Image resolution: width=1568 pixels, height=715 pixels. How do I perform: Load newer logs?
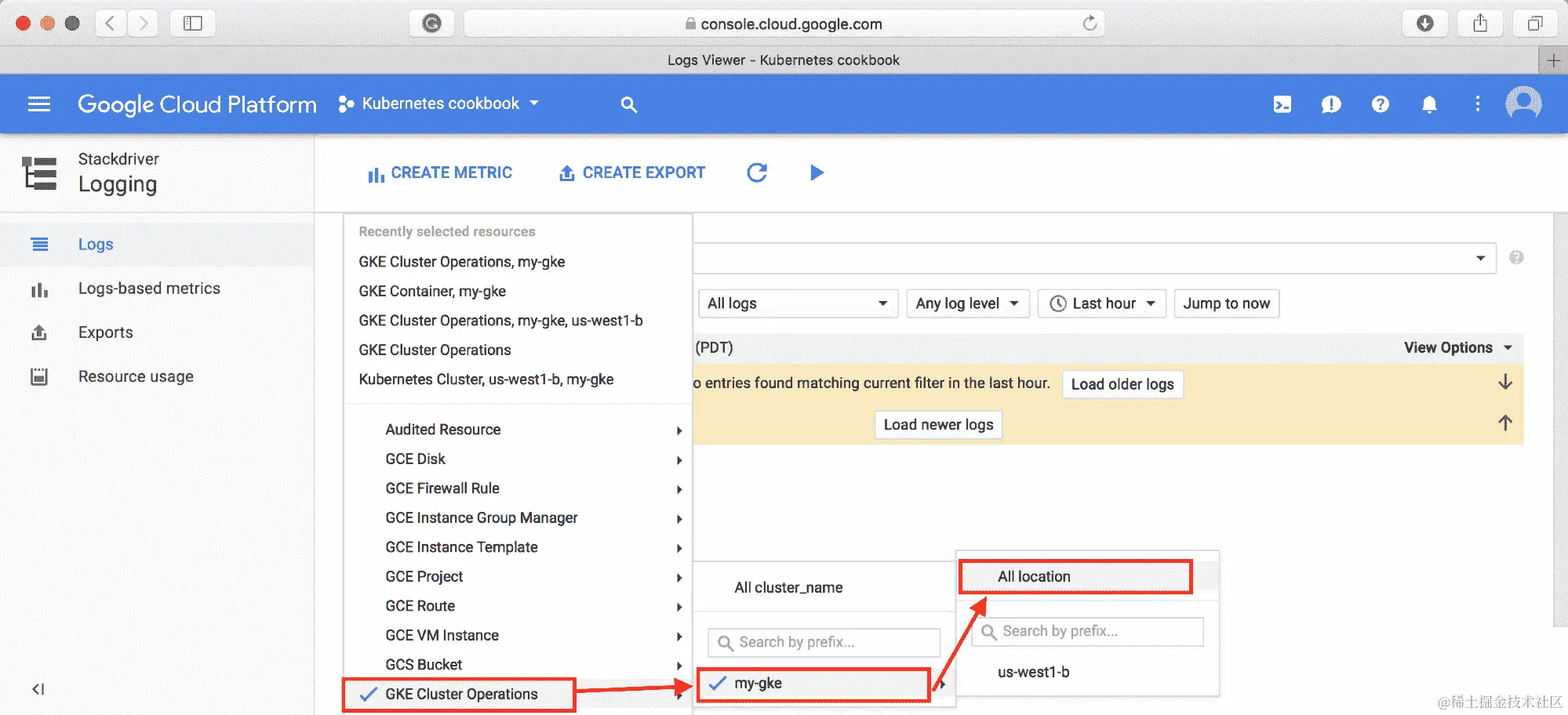[938, 424]
